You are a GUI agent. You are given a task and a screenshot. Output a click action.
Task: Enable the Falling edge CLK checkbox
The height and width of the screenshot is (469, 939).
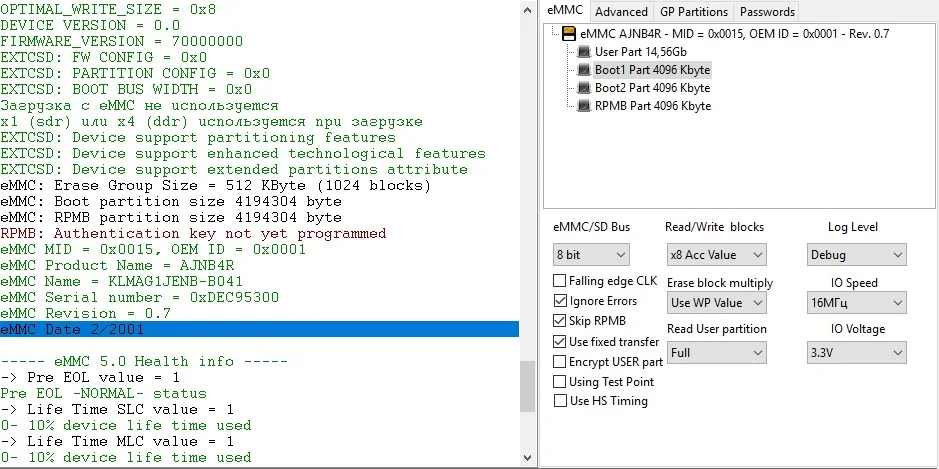559,280
